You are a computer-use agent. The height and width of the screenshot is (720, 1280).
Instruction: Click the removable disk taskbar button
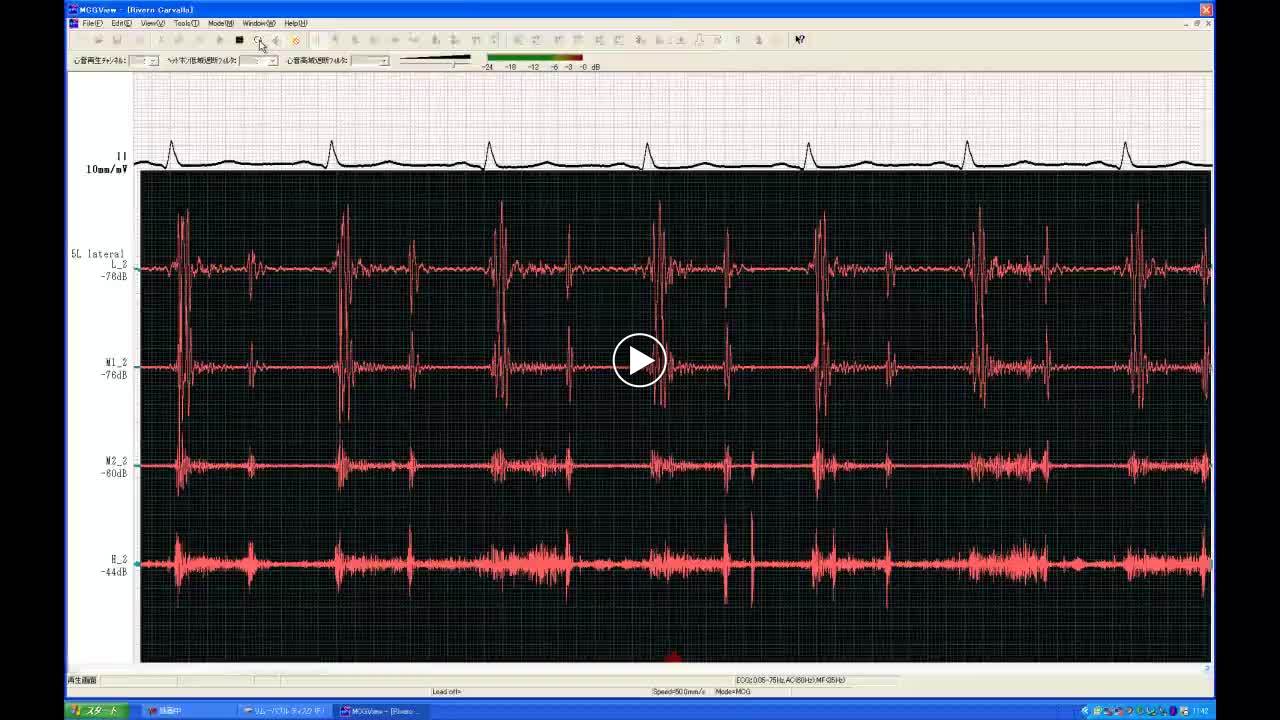point(285,711)
